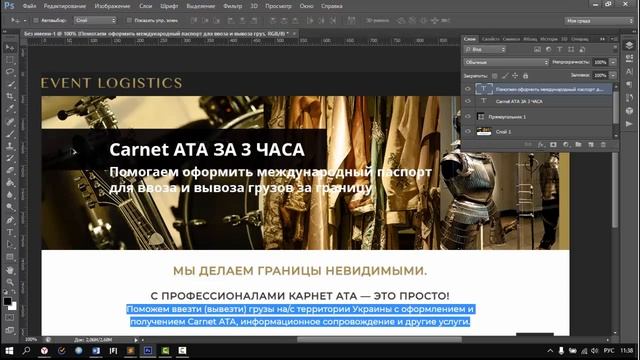Open the Layers panel flyout menu
The height and width of the screenshot is (360, 640).
tap(614, 39)
